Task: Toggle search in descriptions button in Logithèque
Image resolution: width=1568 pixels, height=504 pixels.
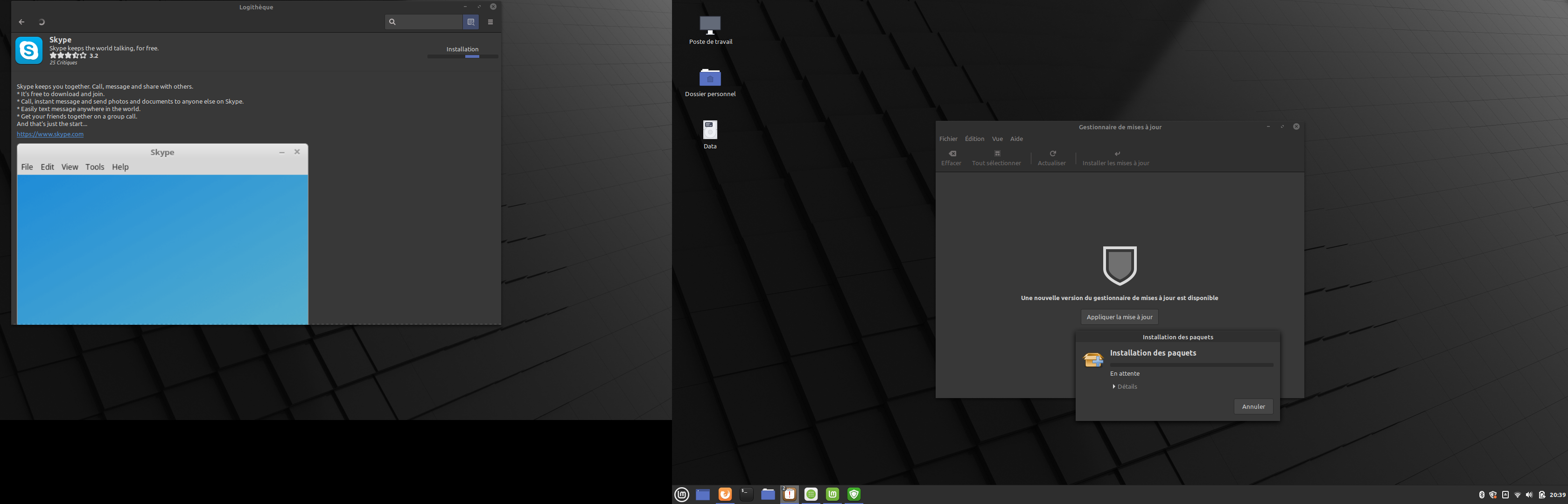Action: tap(470, 22)
